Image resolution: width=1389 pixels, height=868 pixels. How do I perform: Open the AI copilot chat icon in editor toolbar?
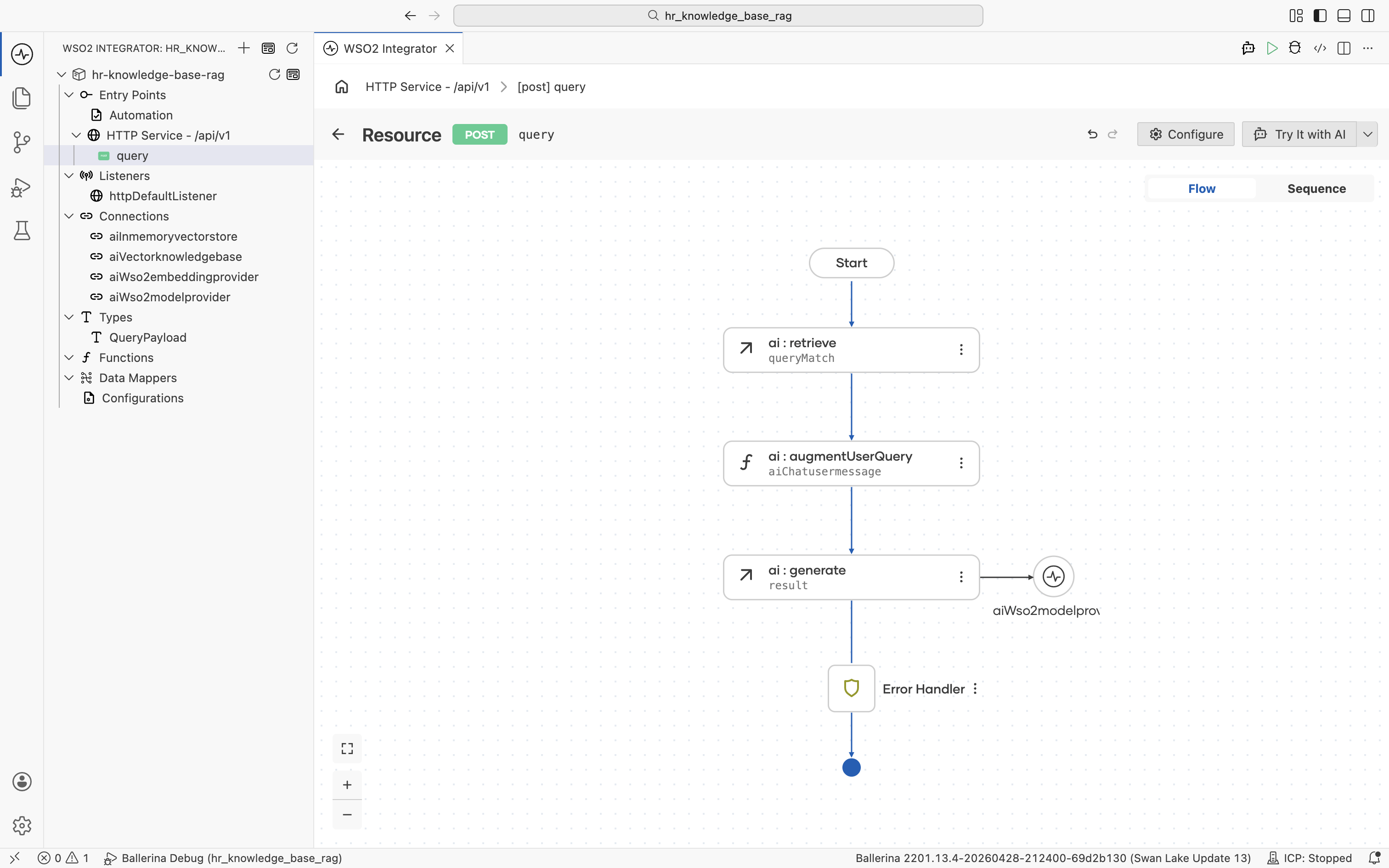(x=1248, y=48)
